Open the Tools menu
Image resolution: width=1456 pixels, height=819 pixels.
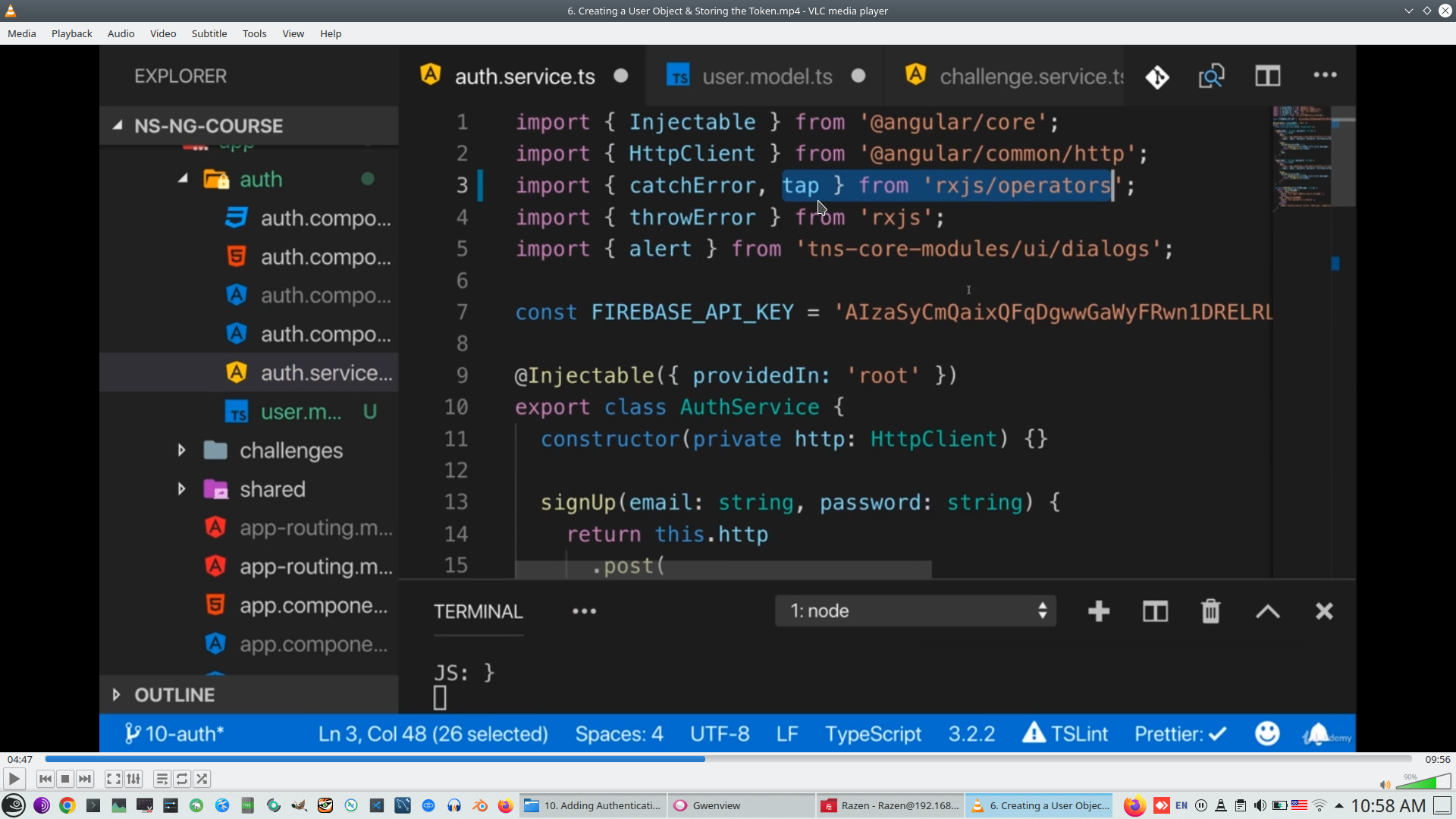(254, 33)
